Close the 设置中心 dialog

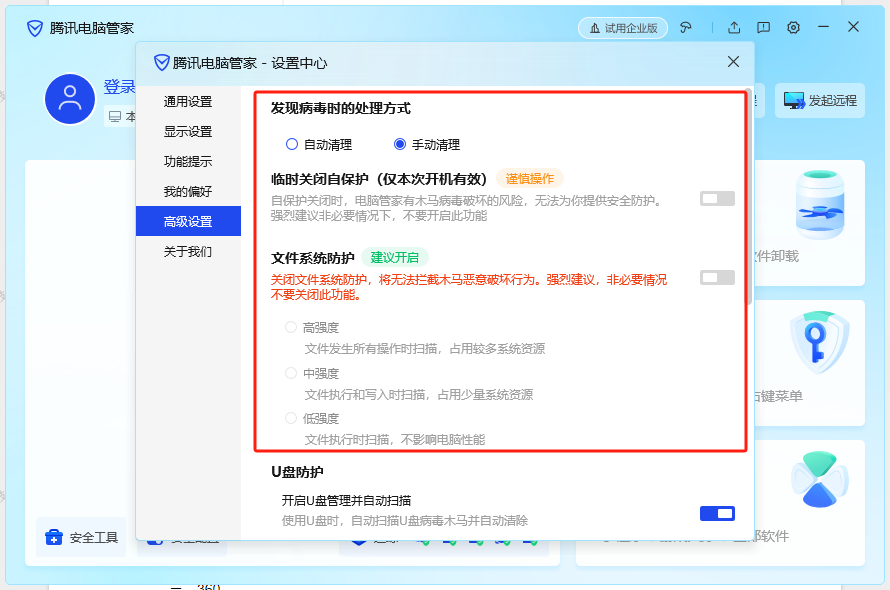click(733, 62)
